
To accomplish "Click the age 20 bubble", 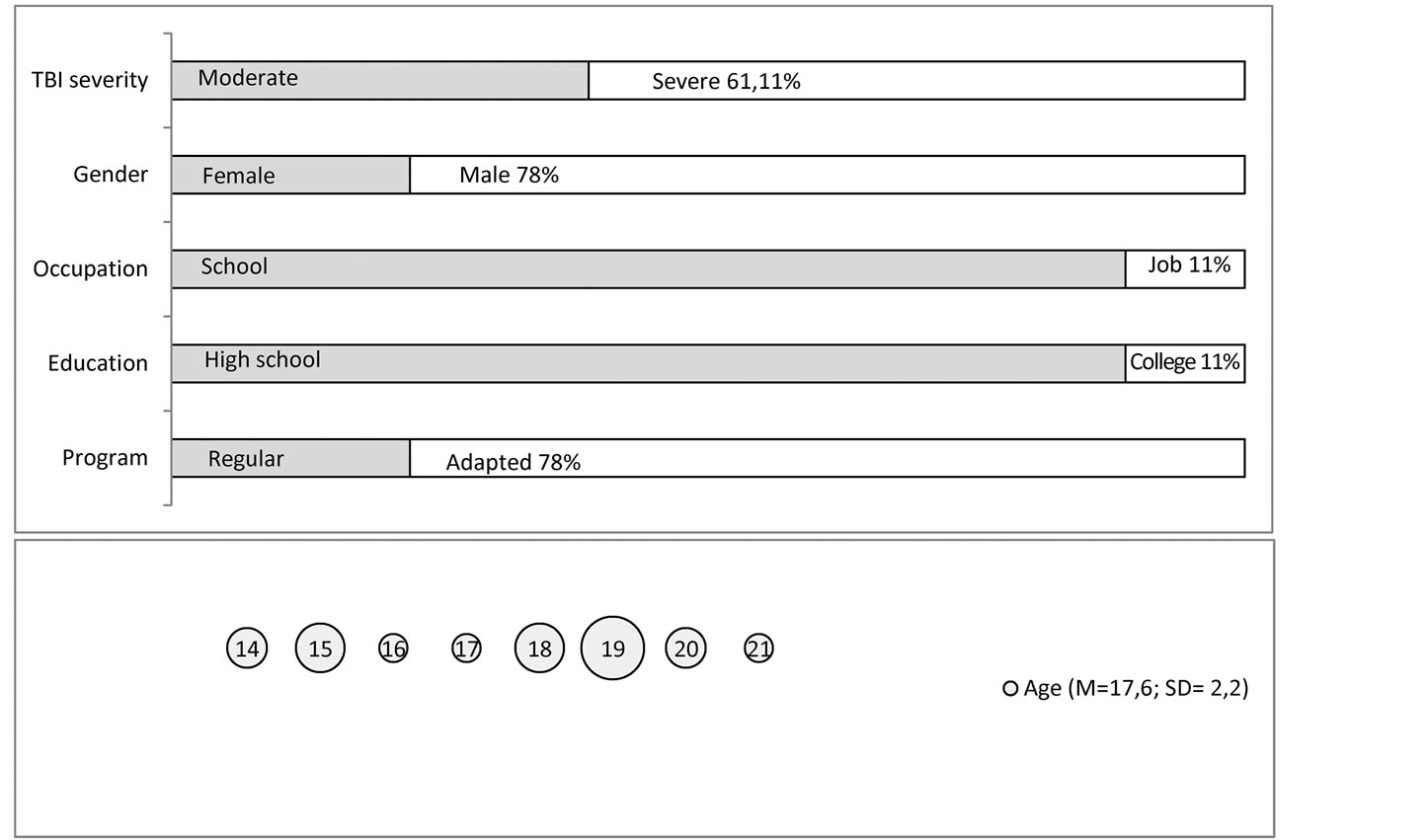I will pos(685,649).
